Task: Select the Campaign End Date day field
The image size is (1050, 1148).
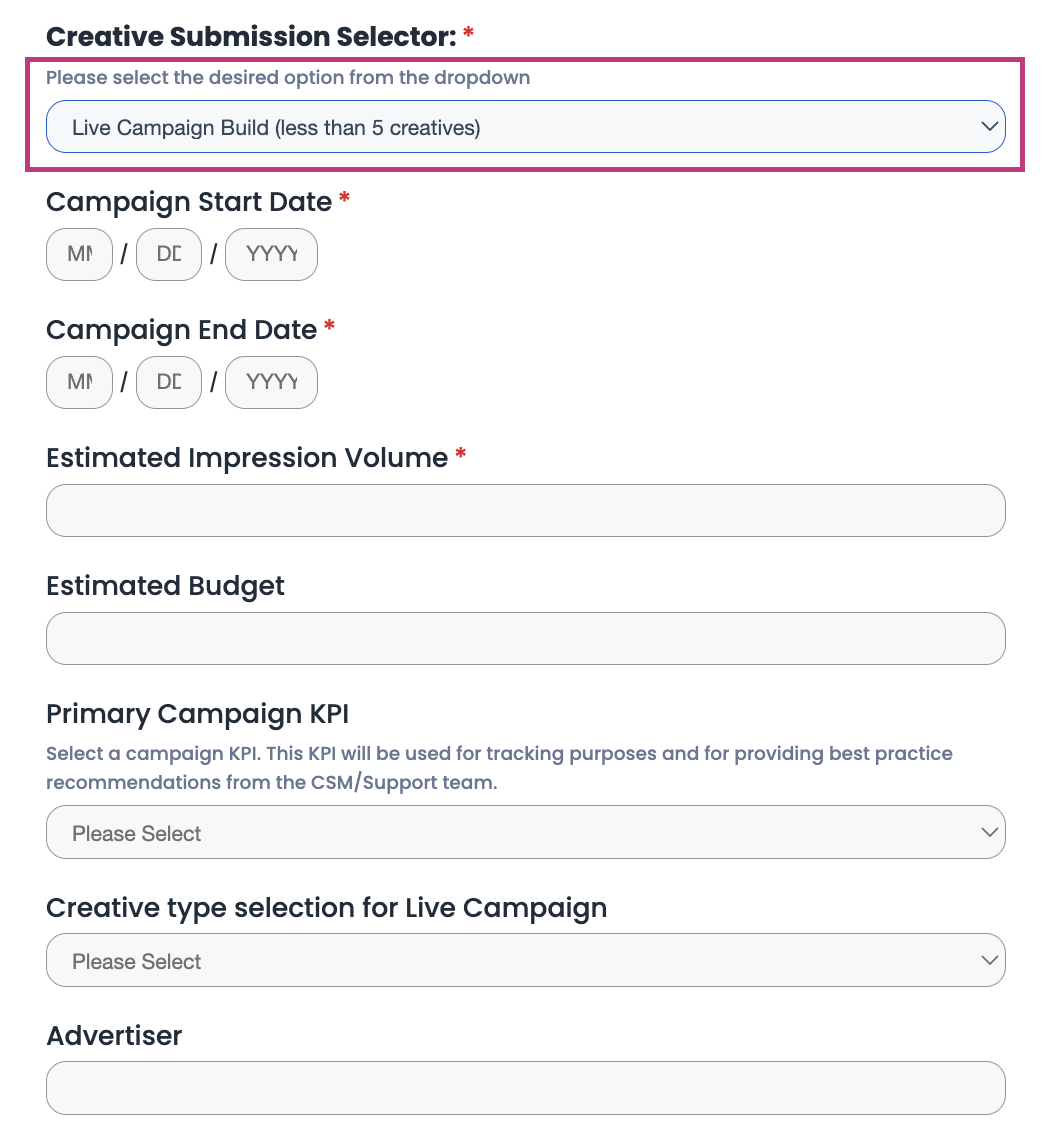Action: [169, 383]
